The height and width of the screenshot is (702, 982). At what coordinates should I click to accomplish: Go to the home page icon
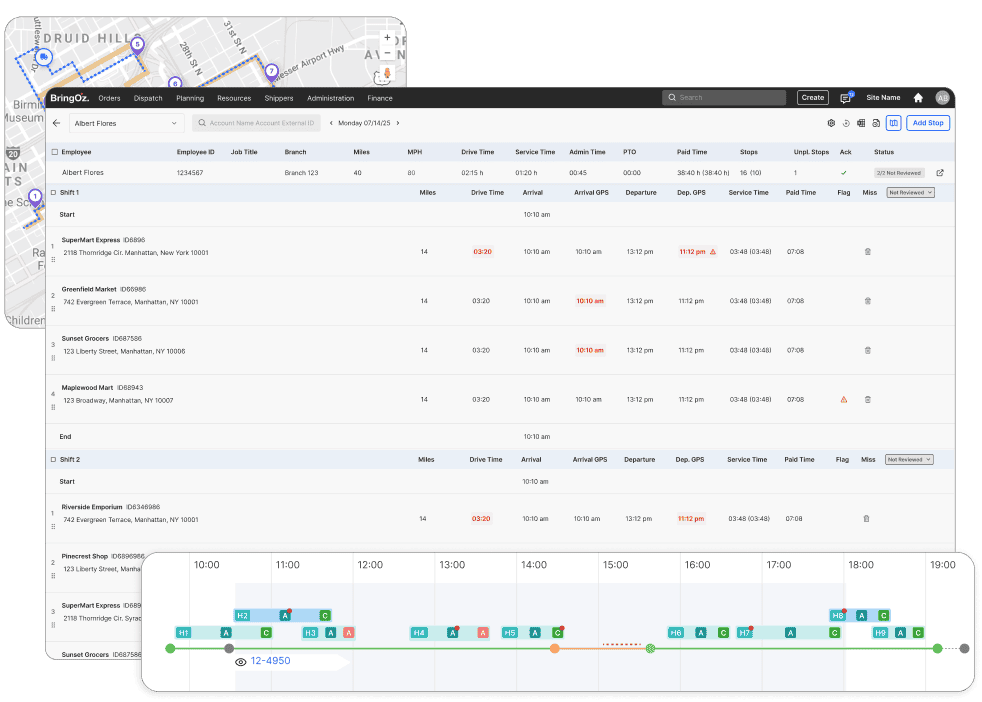pos(918,98)
